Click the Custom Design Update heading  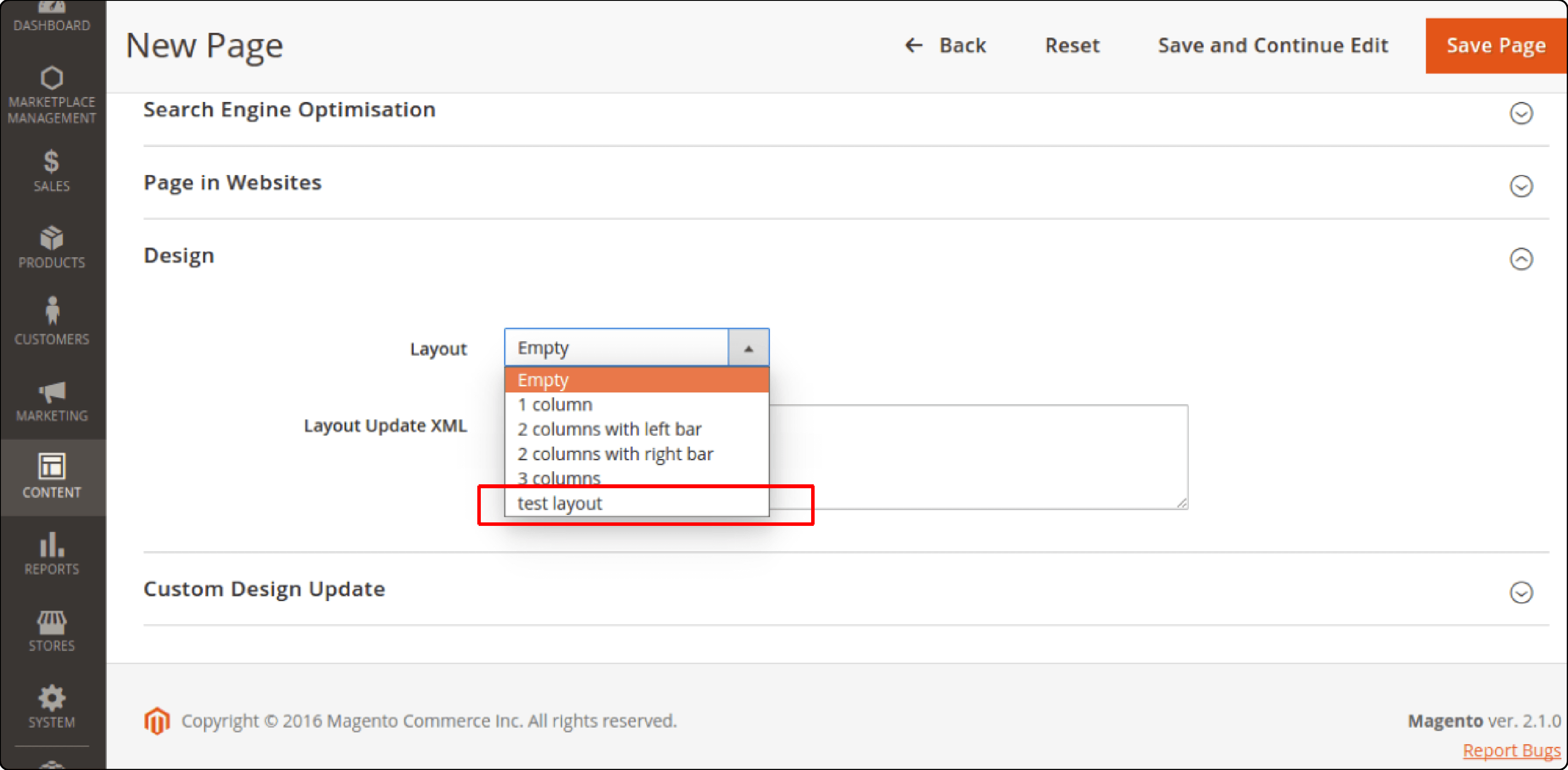pyautogui.click(x=264, y=589)
